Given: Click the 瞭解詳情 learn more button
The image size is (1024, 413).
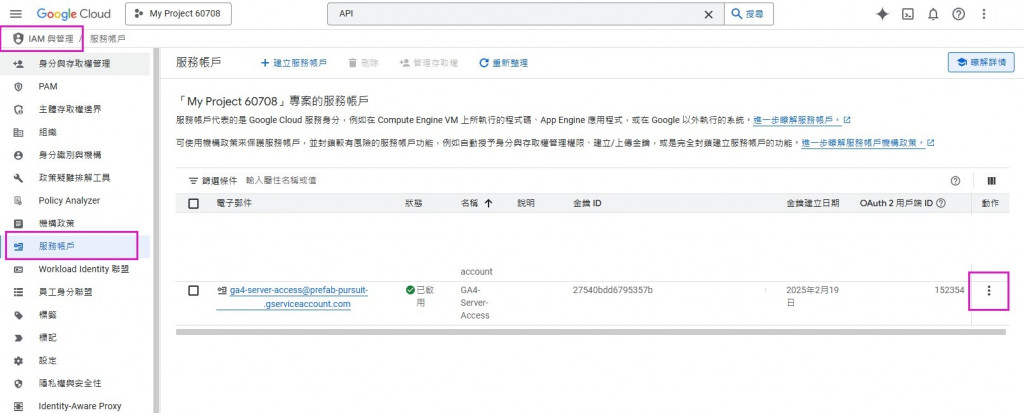Looking at the screenshot, I should 981,63.
